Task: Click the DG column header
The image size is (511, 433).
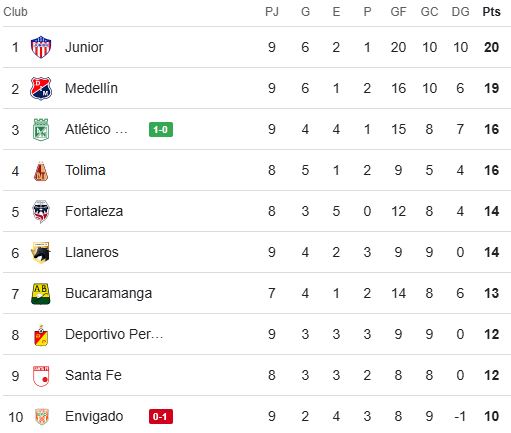Action: pos(460,12)
